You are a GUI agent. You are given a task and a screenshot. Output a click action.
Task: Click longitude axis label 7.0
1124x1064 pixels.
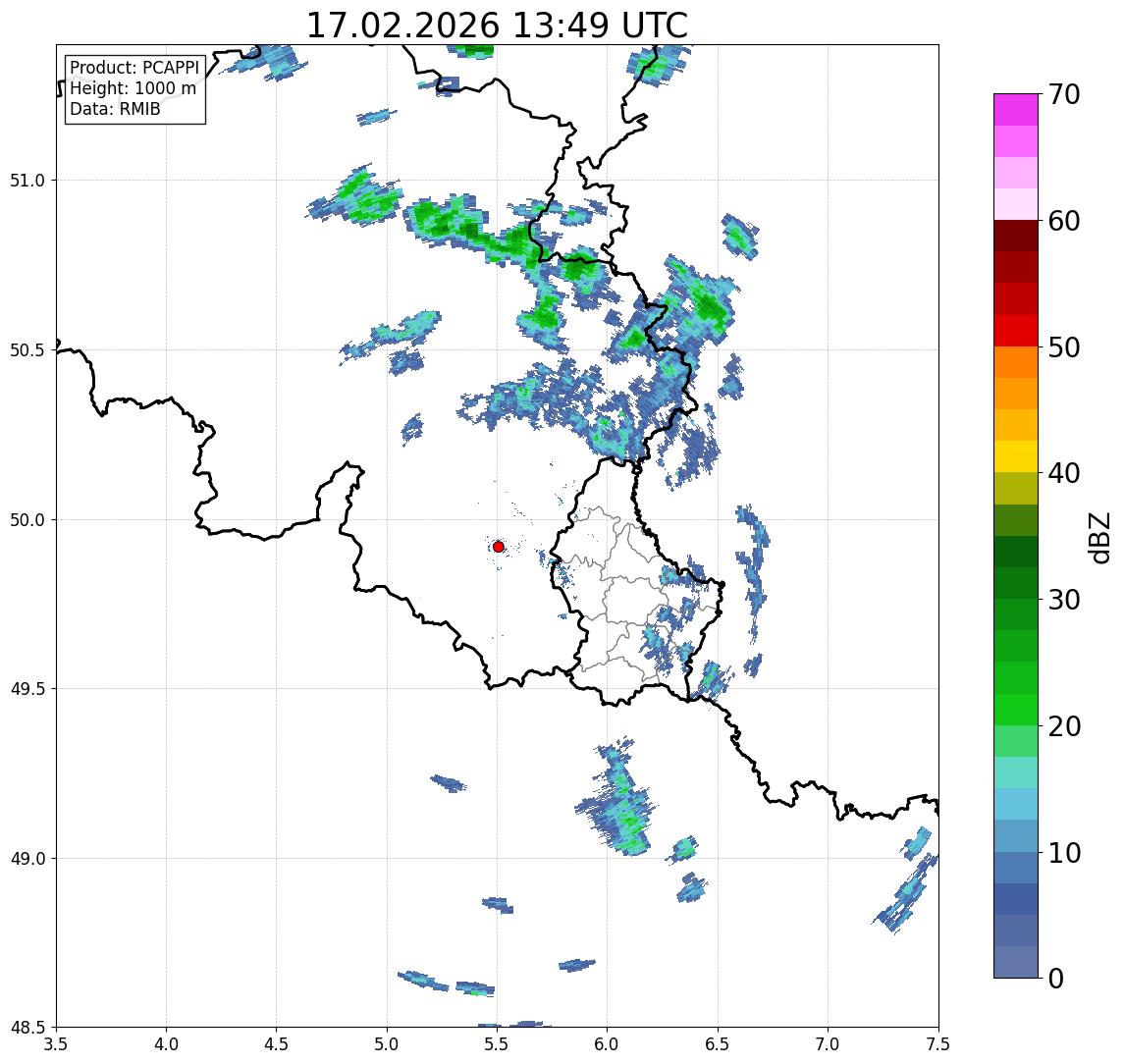(828, 1044)
